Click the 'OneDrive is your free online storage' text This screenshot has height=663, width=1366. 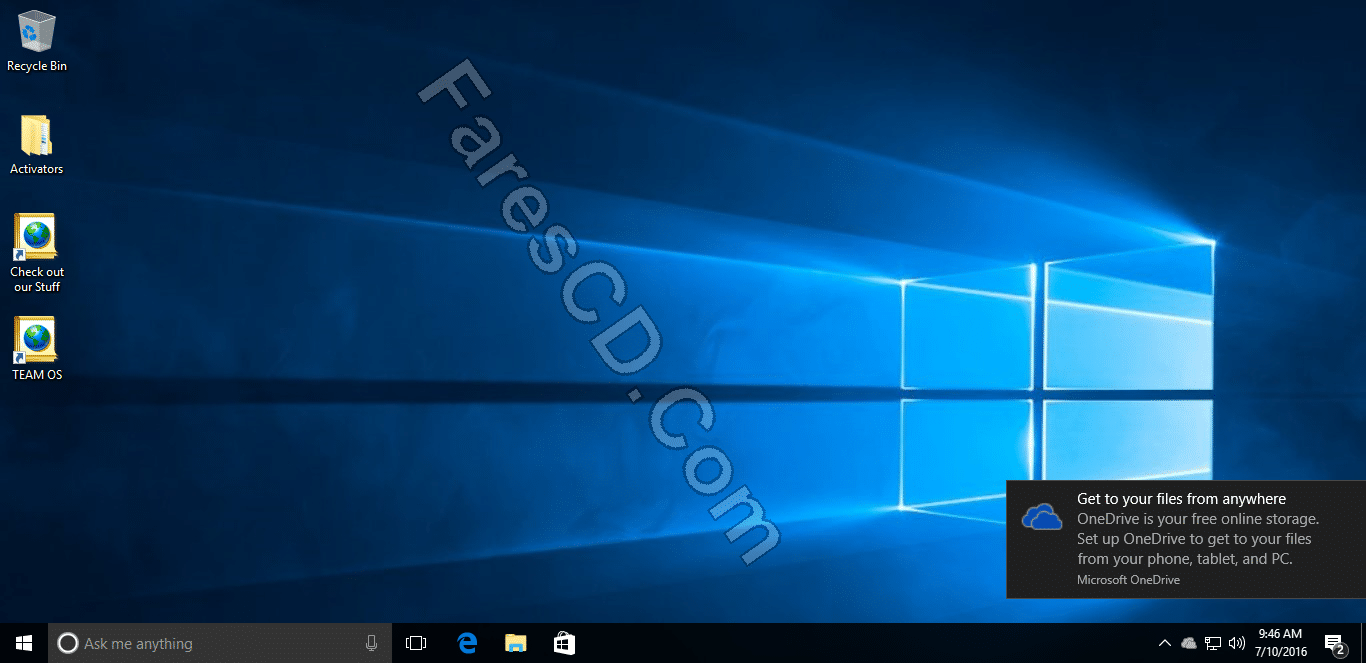click(x=1198, y=519)
